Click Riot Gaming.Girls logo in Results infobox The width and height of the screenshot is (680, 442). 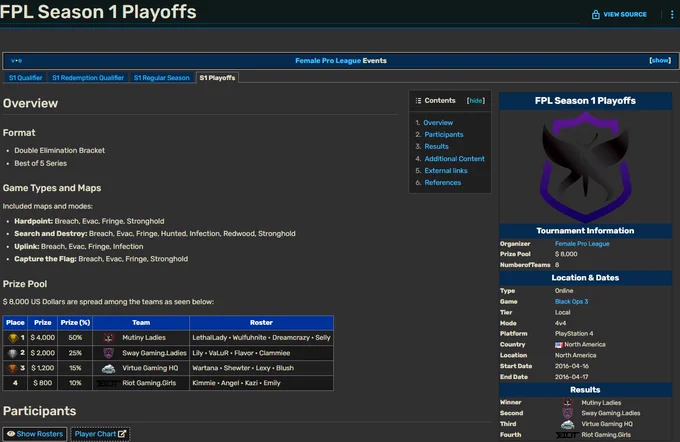[x=567, y=435]
